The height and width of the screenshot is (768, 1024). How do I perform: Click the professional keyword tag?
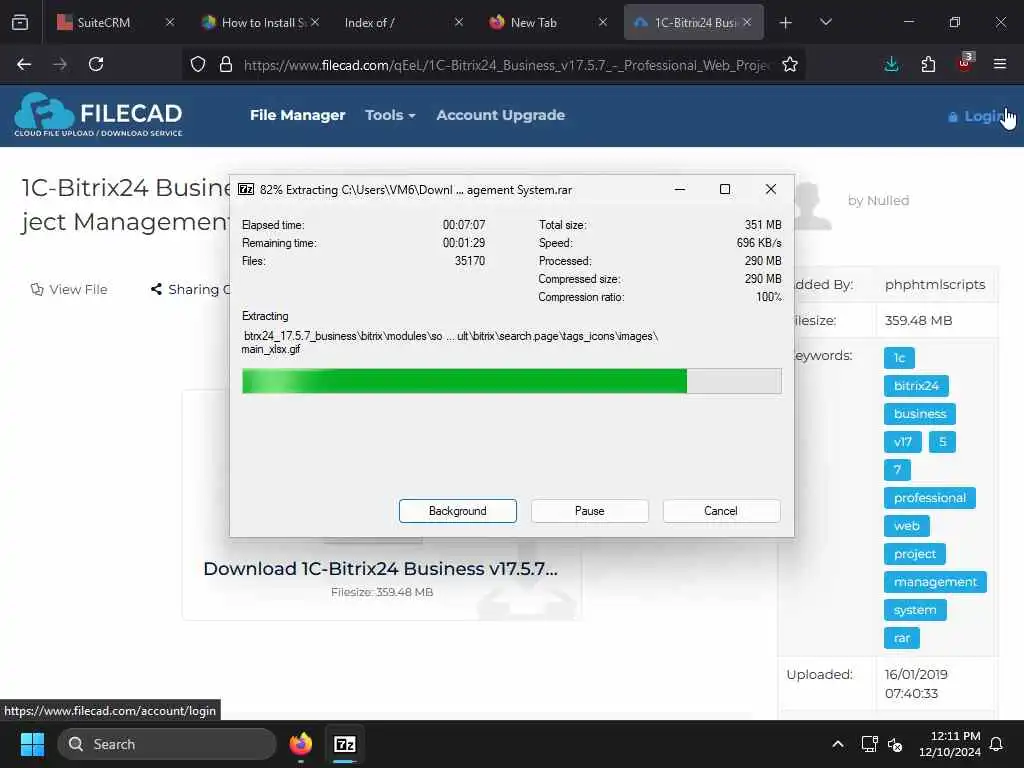(x=929, y=498)
